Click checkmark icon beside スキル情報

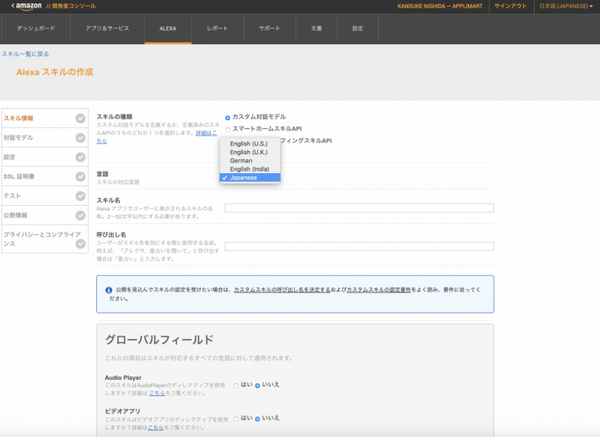point(80,118)
